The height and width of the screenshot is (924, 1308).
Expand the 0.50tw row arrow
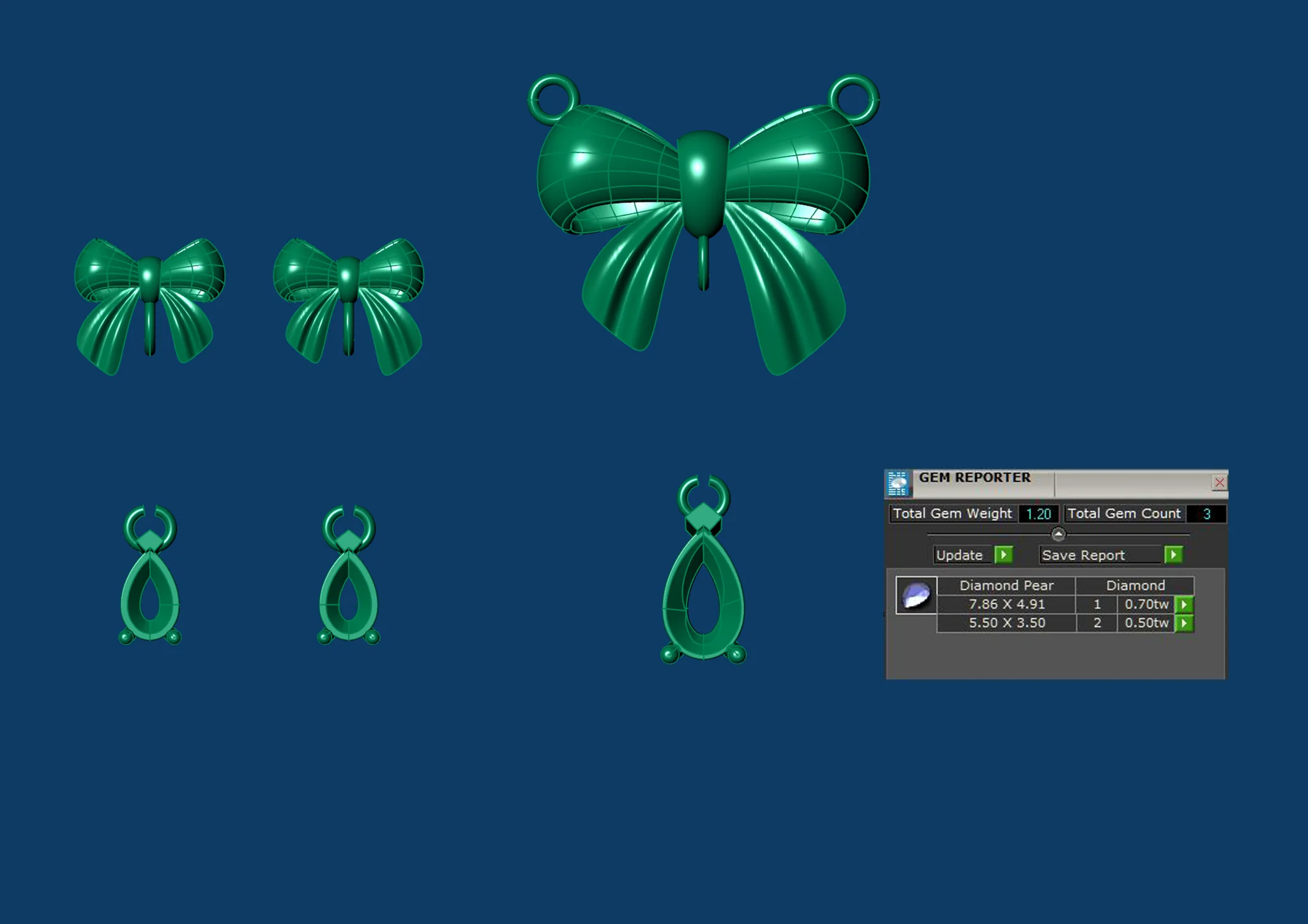click(x=1185, y=623)
